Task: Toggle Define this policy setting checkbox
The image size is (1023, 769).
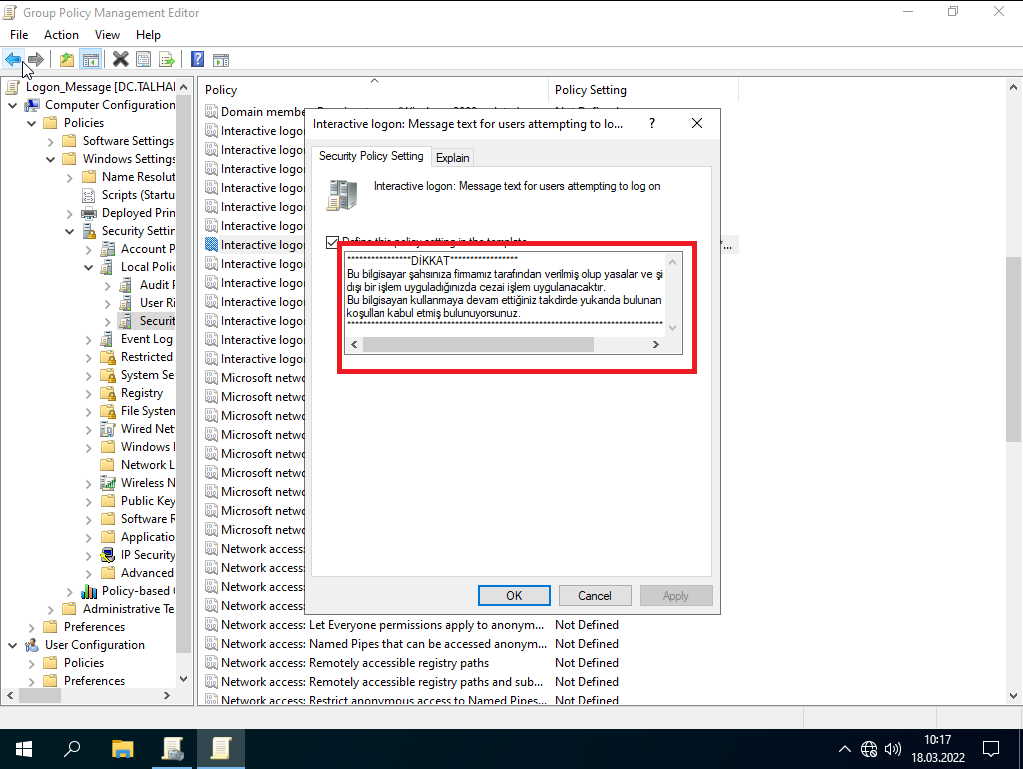Action: [x=333, y=243]
